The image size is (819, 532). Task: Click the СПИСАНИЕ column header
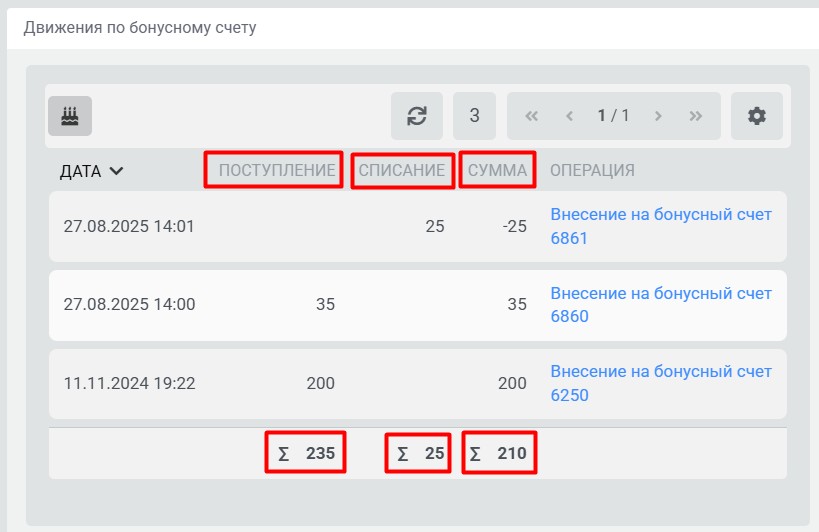click(x=402, y=170)
